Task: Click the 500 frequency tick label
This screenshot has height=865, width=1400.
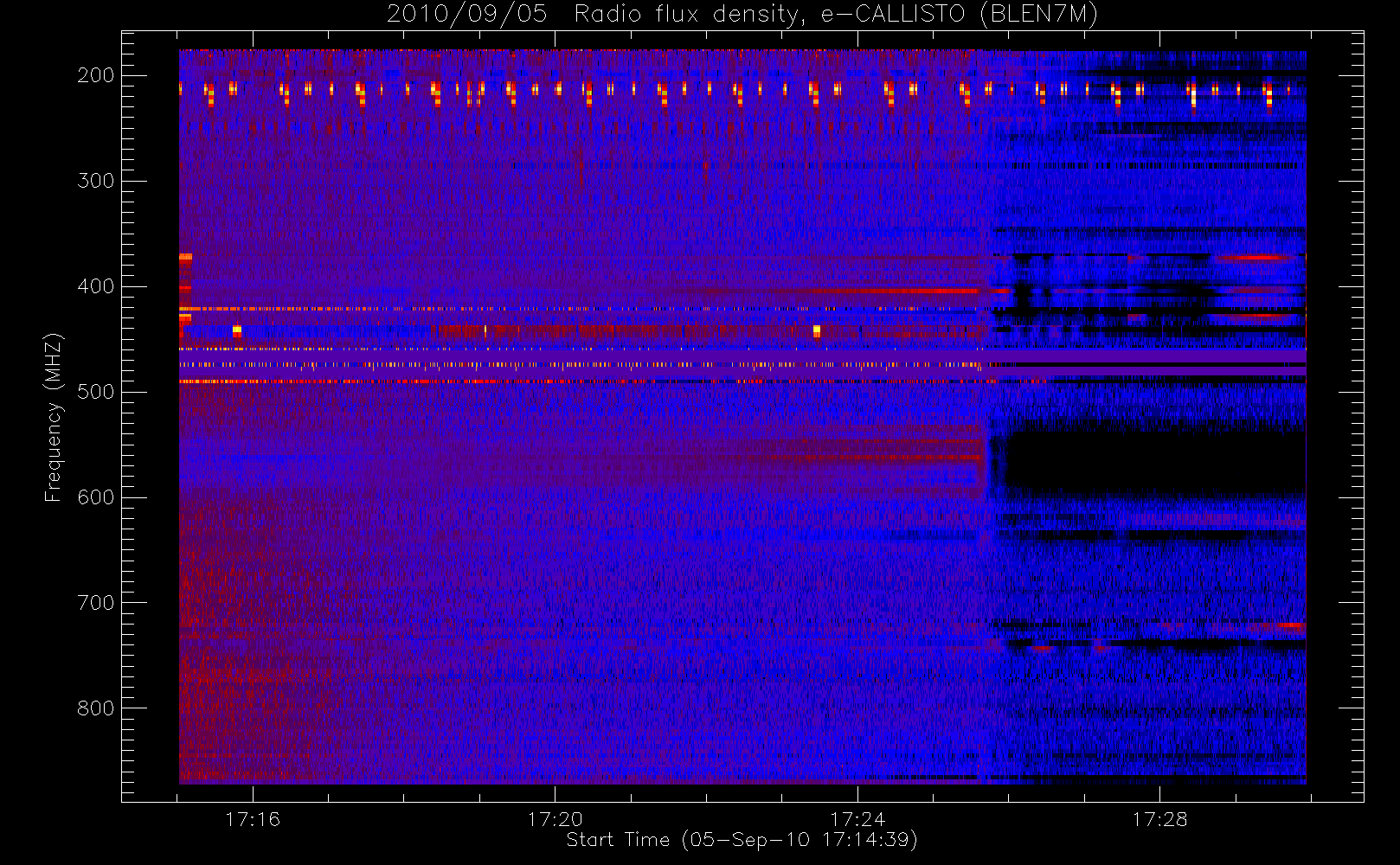Action: [x=96, y=392]
